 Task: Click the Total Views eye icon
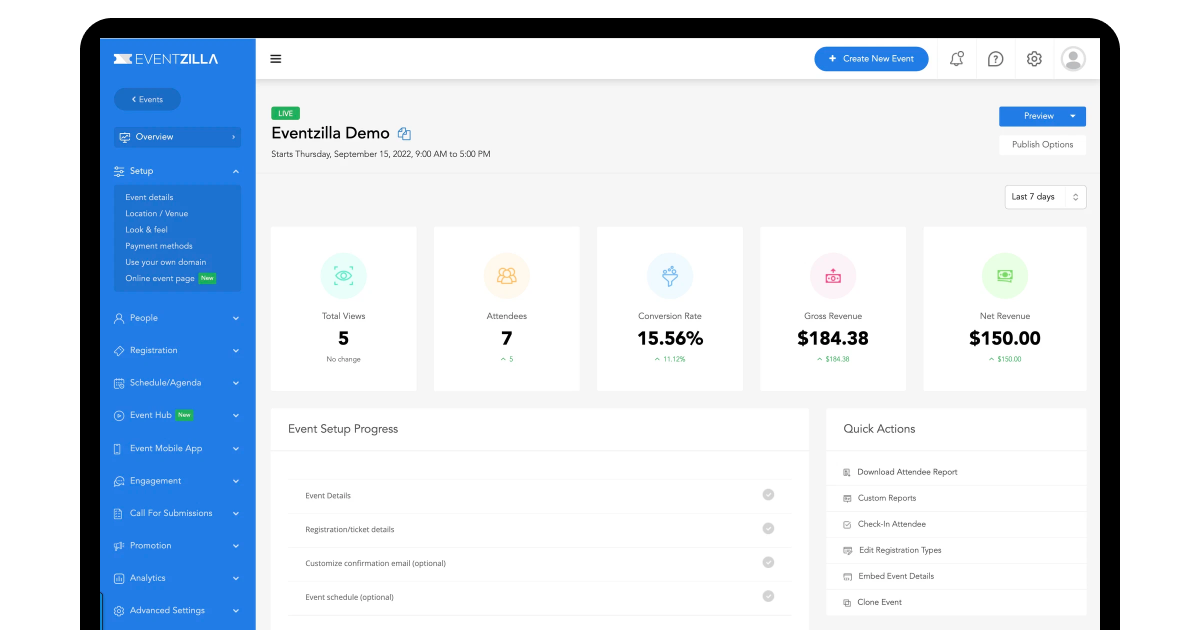(344, 276)
